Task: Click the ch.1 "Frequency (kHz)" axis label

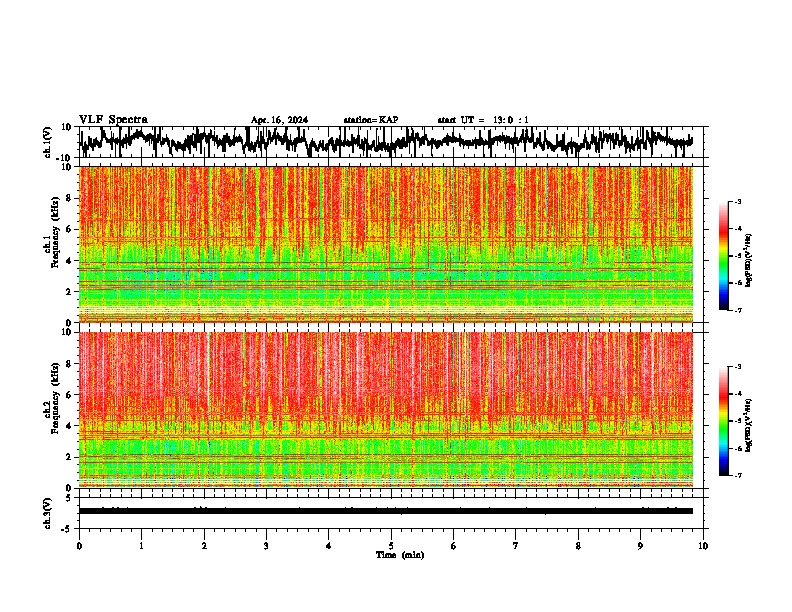Action: (x=55, y=233)
